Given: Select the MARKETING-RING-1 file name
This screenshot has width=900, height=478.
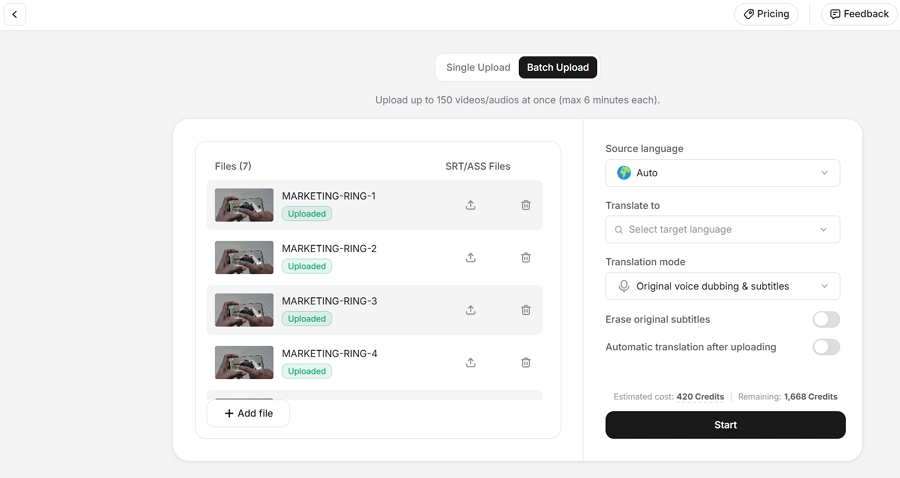Looking at the screenshot, I should tap(329, 196).
